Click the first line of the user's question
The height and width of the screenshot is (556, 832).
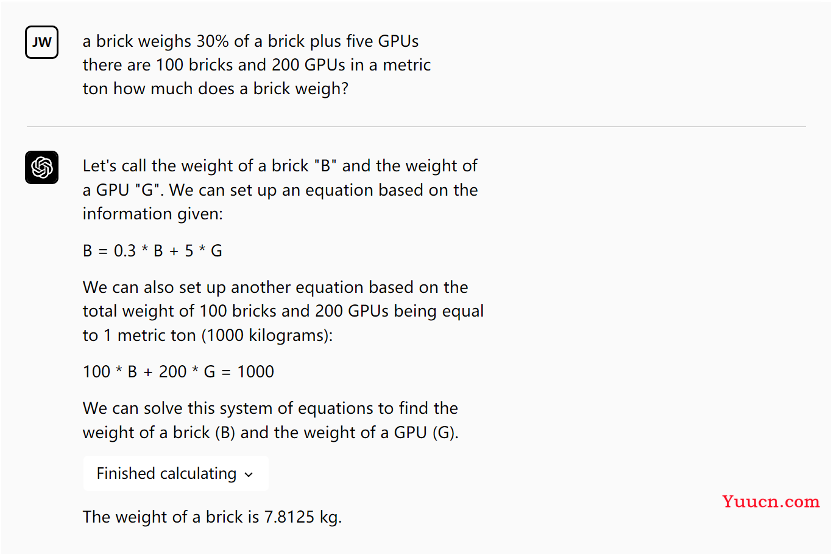[x=250, y=42]
